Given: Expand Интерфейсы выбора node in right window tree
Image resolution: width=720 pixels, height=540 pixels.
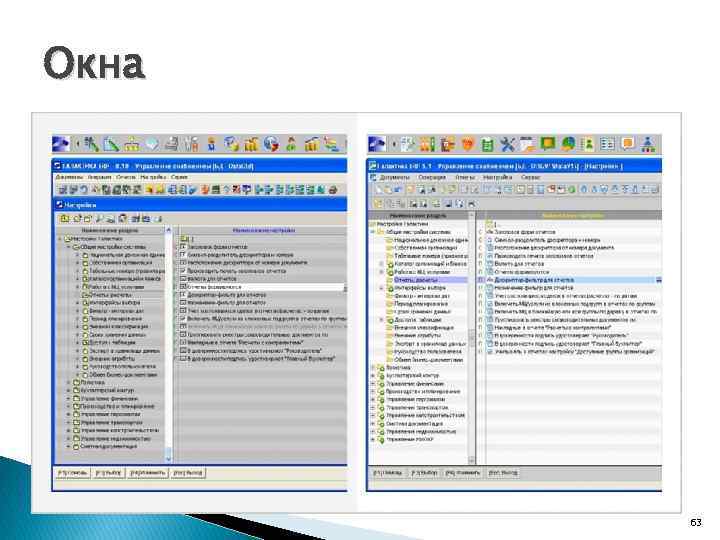Looking at the screenshot, I should [382, 288].
